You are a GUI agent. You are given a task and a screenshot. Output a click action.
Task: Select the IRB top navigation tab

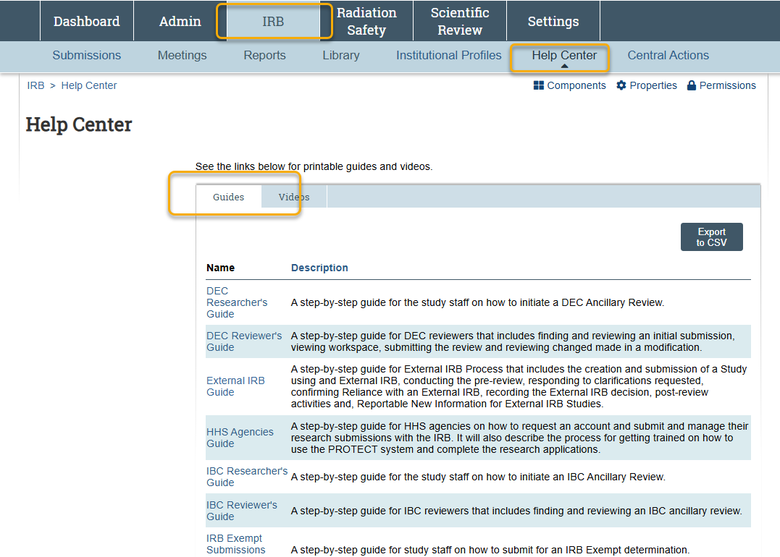coord(273,21)
